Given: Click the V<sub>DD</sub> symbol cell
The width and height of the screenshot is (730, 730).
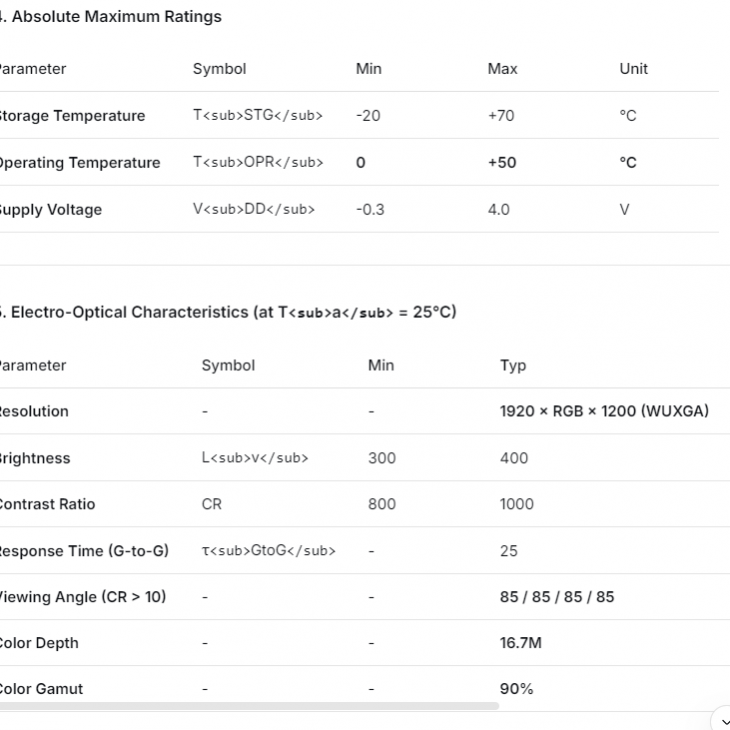Looking at the screenshot, I should click(254, 209).
